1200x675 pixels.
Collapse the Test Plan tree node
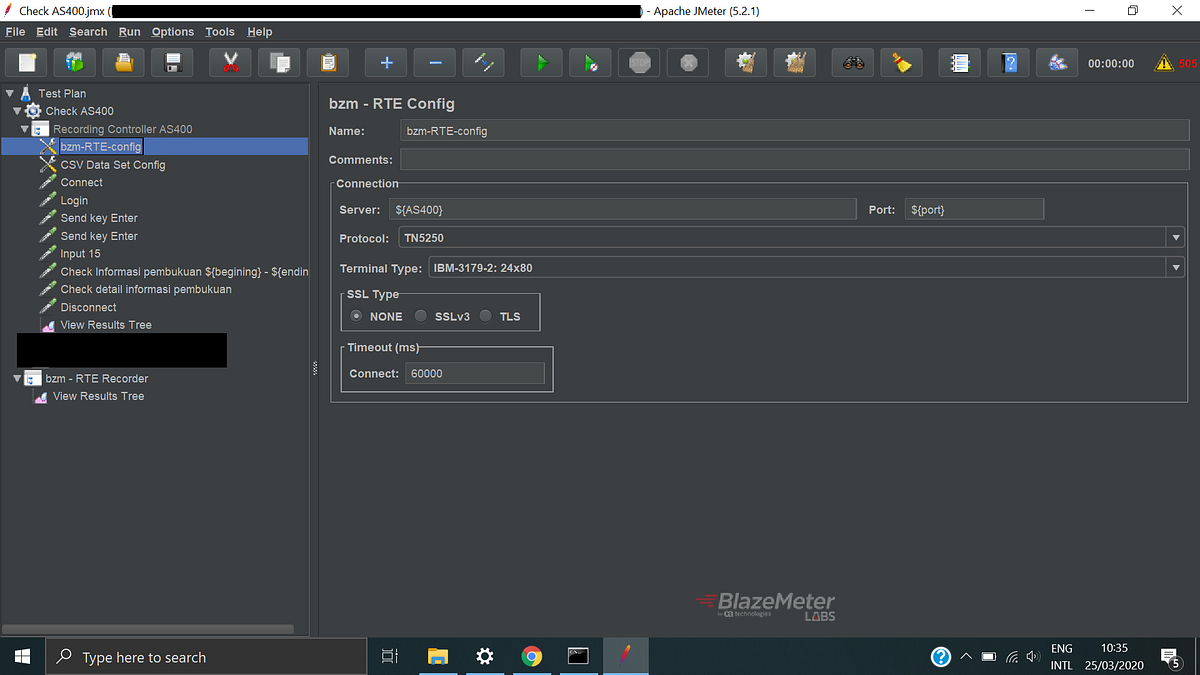click(10, 93)
